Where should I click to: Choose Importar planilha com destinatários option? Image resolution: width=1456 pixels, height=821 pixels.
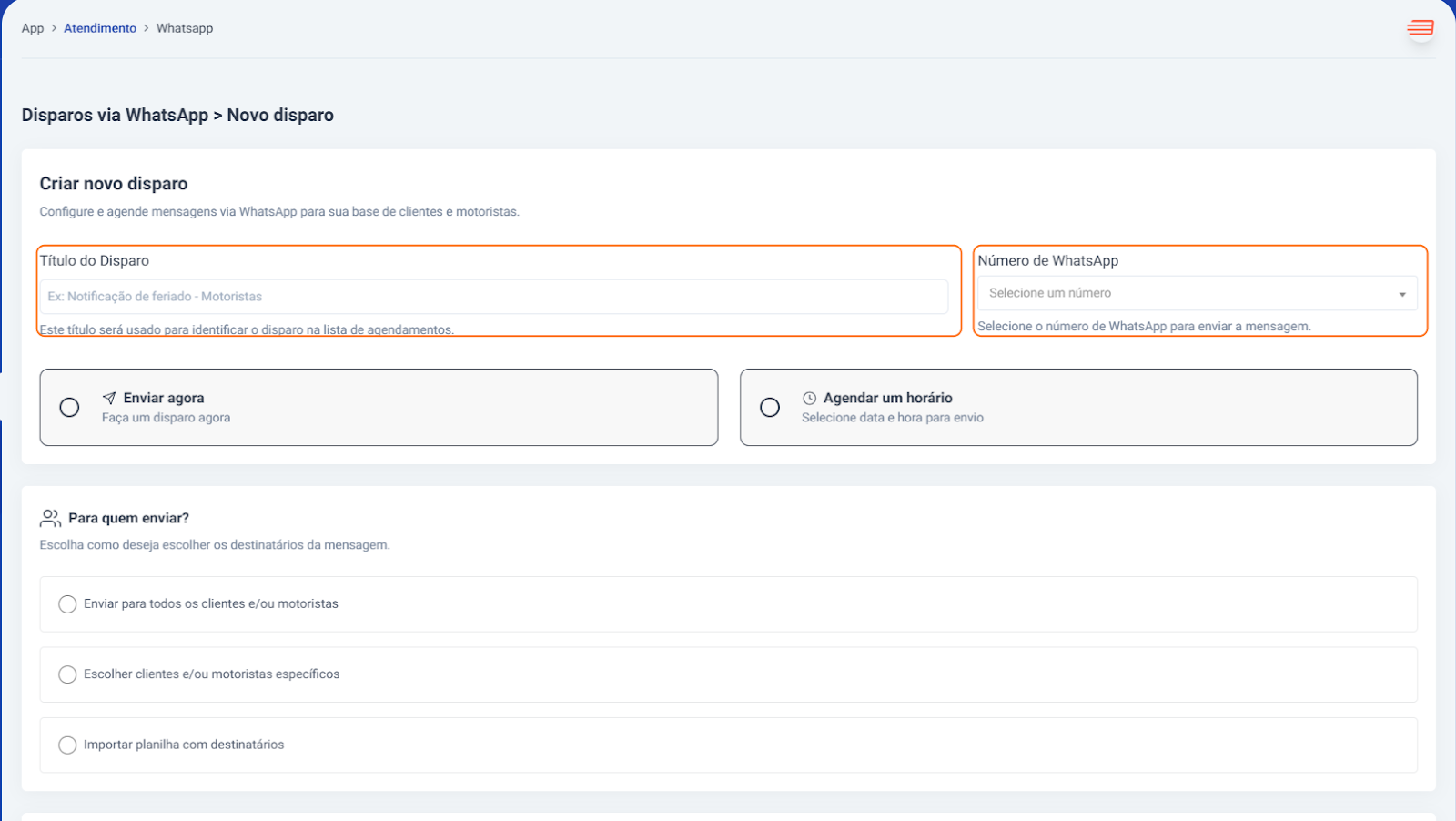point(728,745)
